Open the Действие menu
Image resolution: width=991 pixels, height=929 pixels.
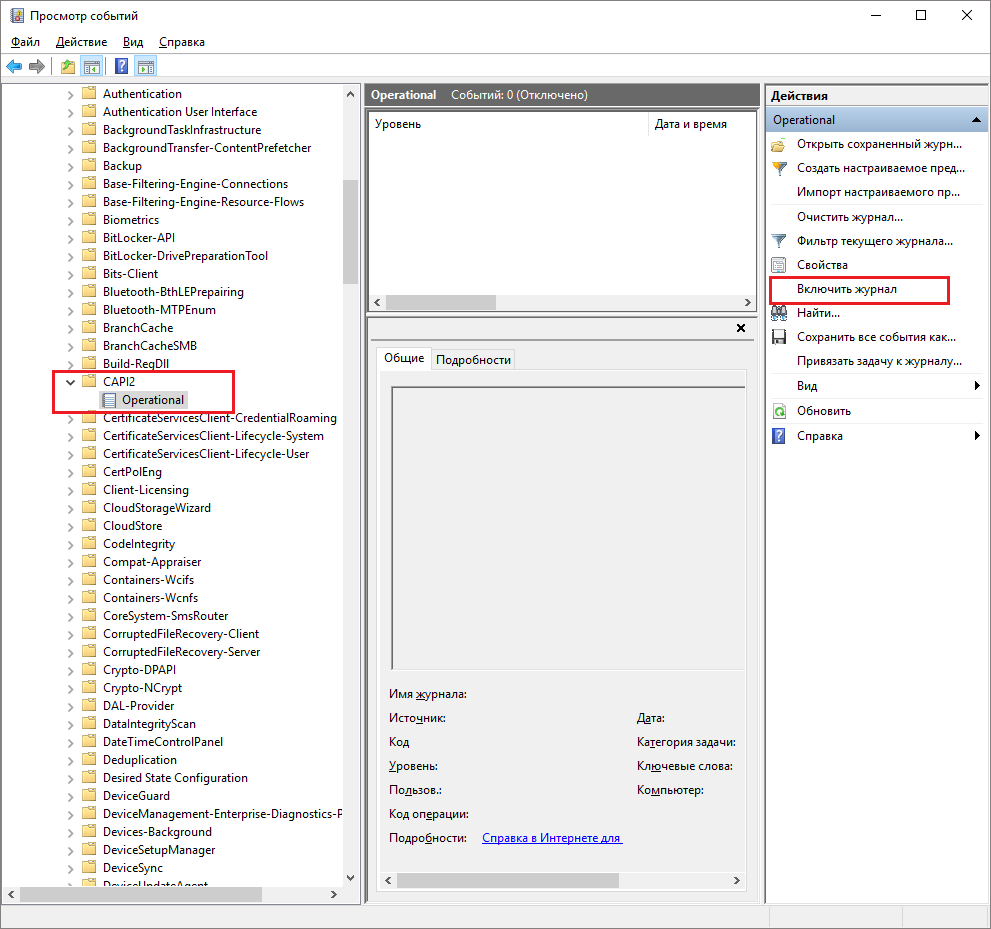pos(81,42)
